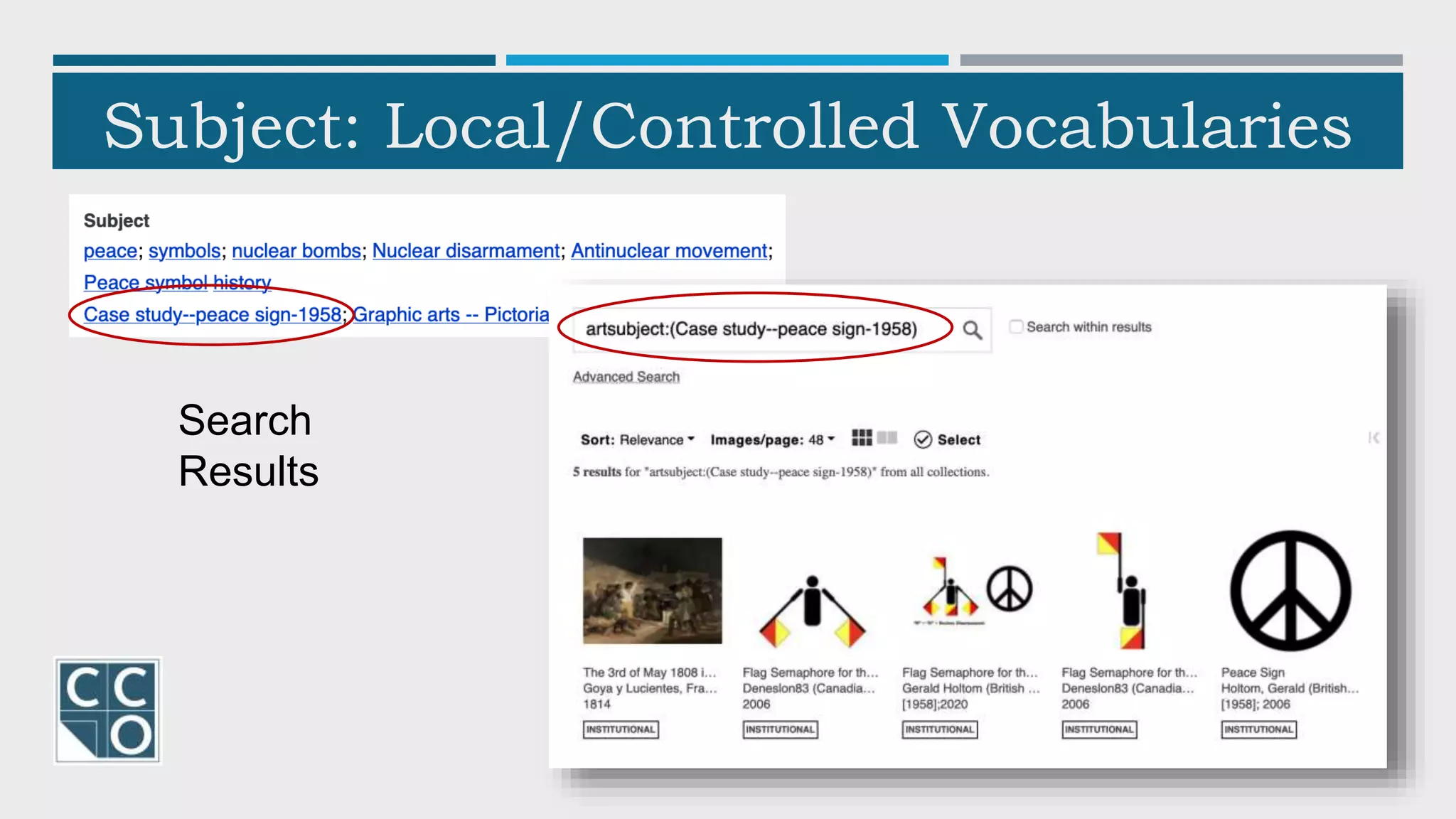
Task: Click INSTITUTIONAL badge under Goya result
Action: click(x=621, y=729)
